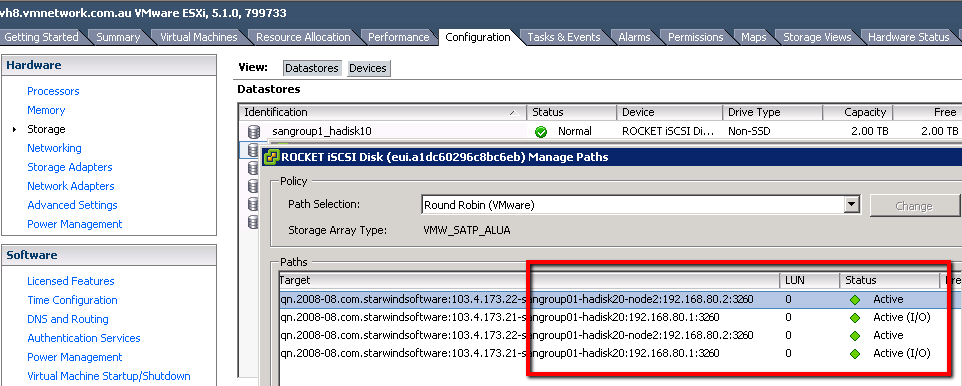The image size is (962, 386).
Task: Switch view to Datastores
Action: (x=312, y=68)
